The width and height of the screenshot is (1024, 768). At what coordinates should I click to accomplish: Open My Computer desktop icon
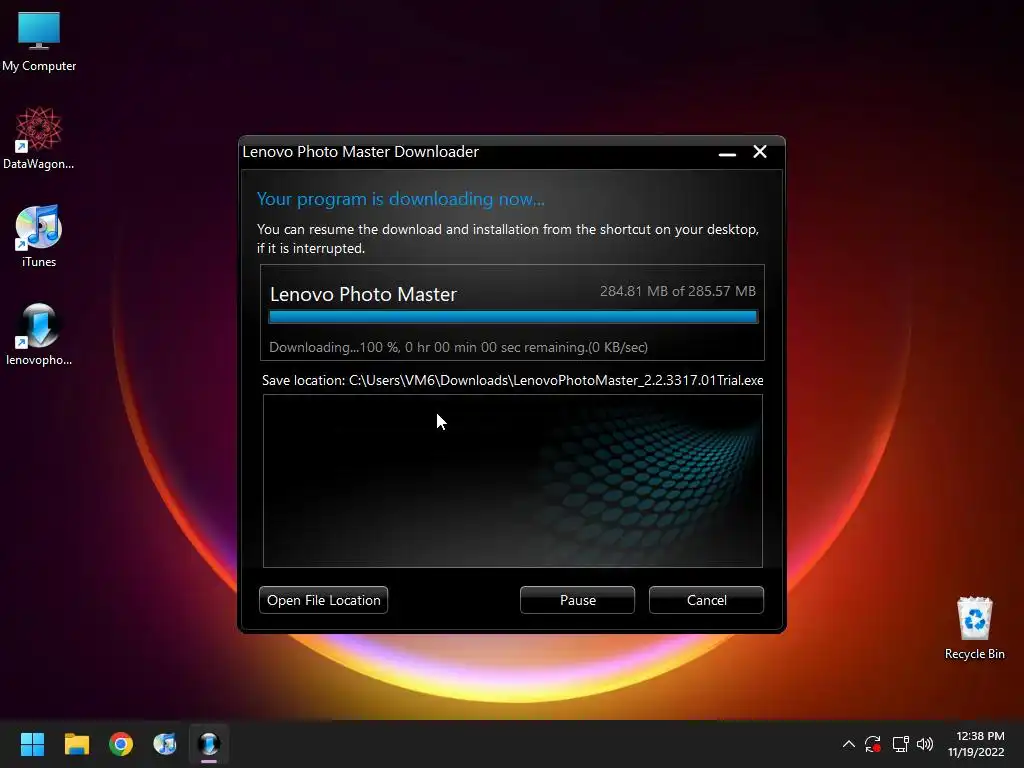point(39,42)
